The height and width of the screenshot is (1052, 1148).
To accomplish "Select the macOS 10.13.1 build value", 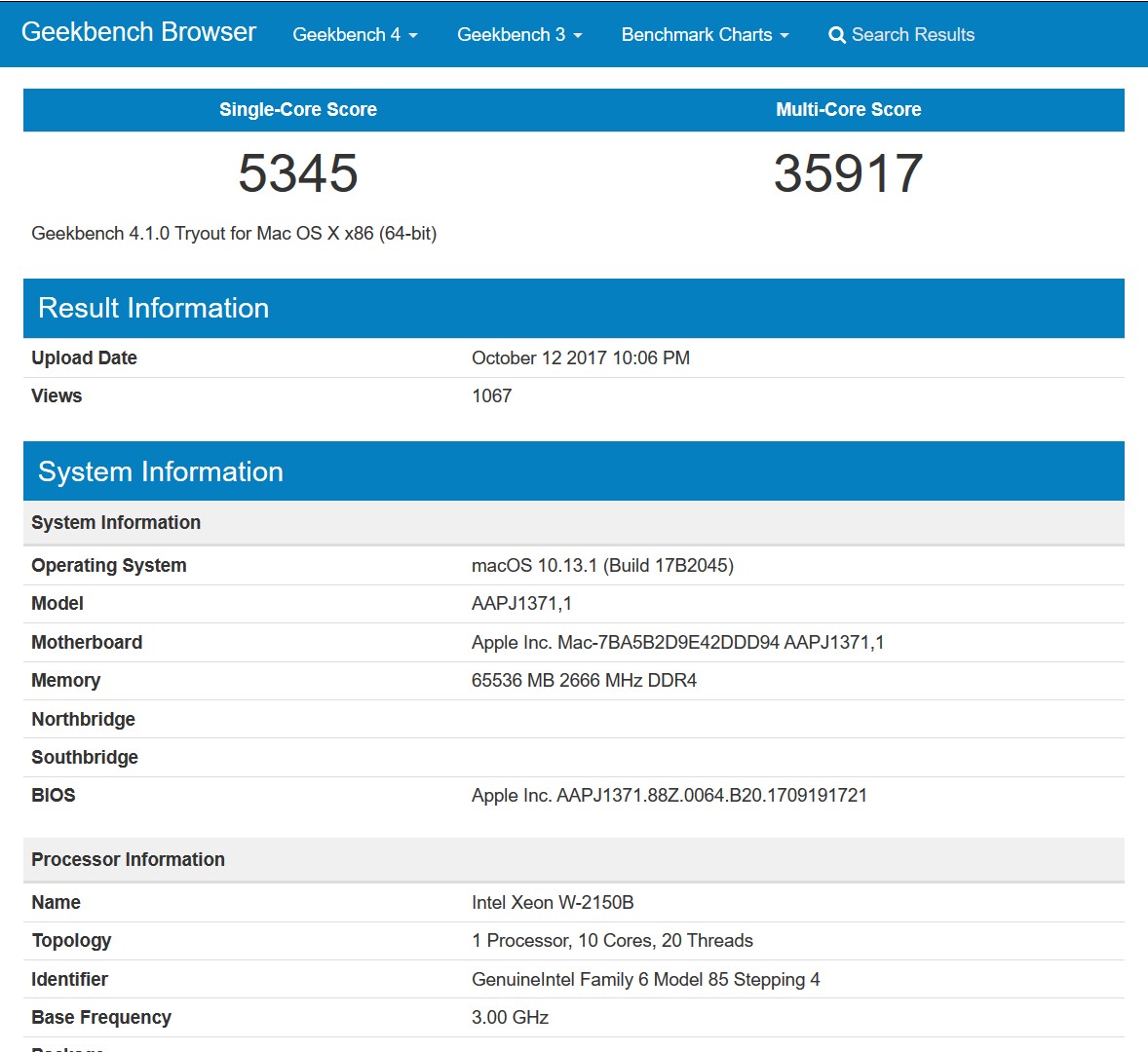I will click(x=602, y=566).
